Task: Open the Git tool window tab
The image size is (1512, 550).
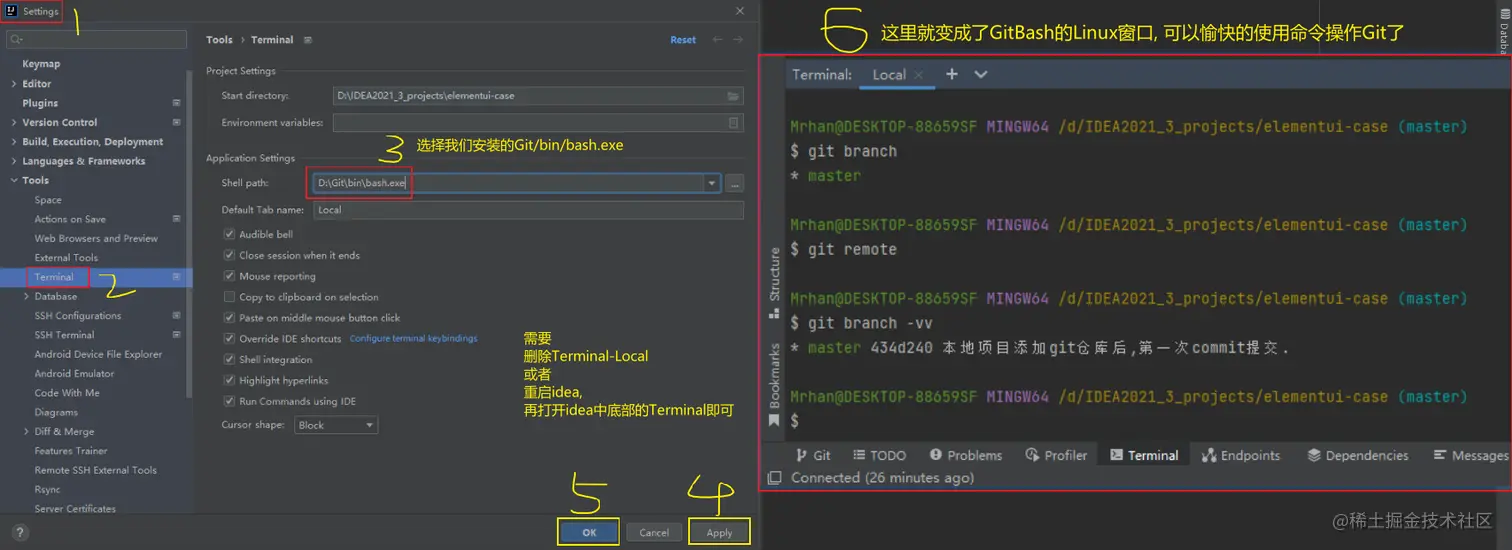Action: pos(812,455)
